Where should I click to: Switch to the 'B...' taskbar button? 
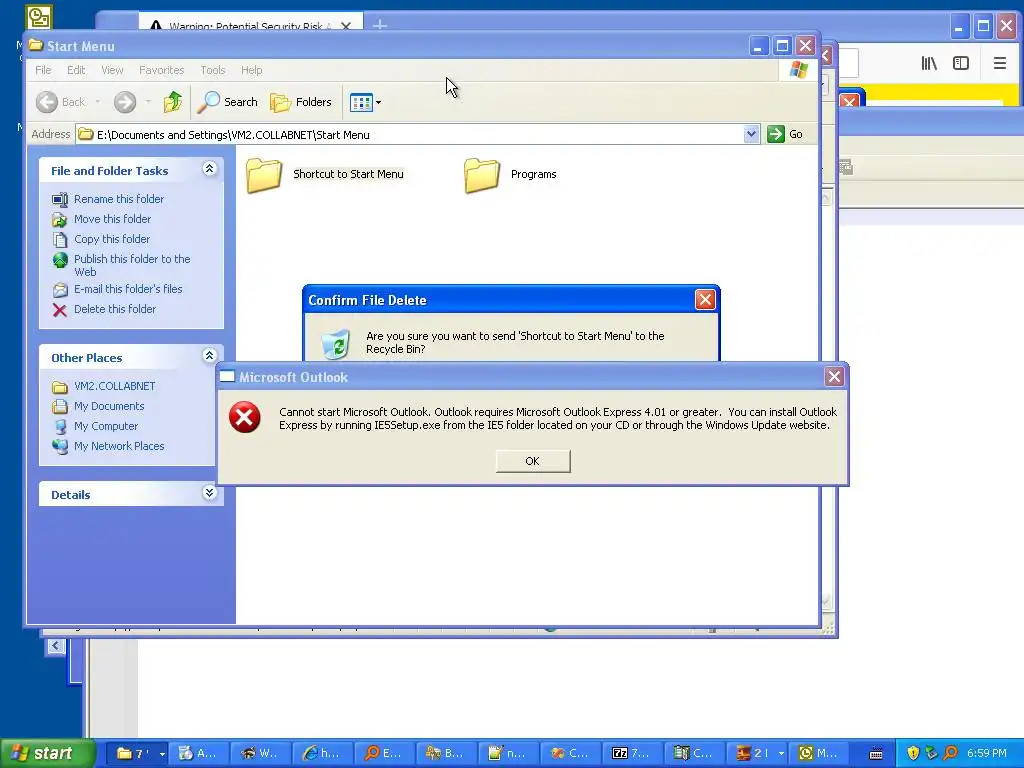(x=445, y=753)
